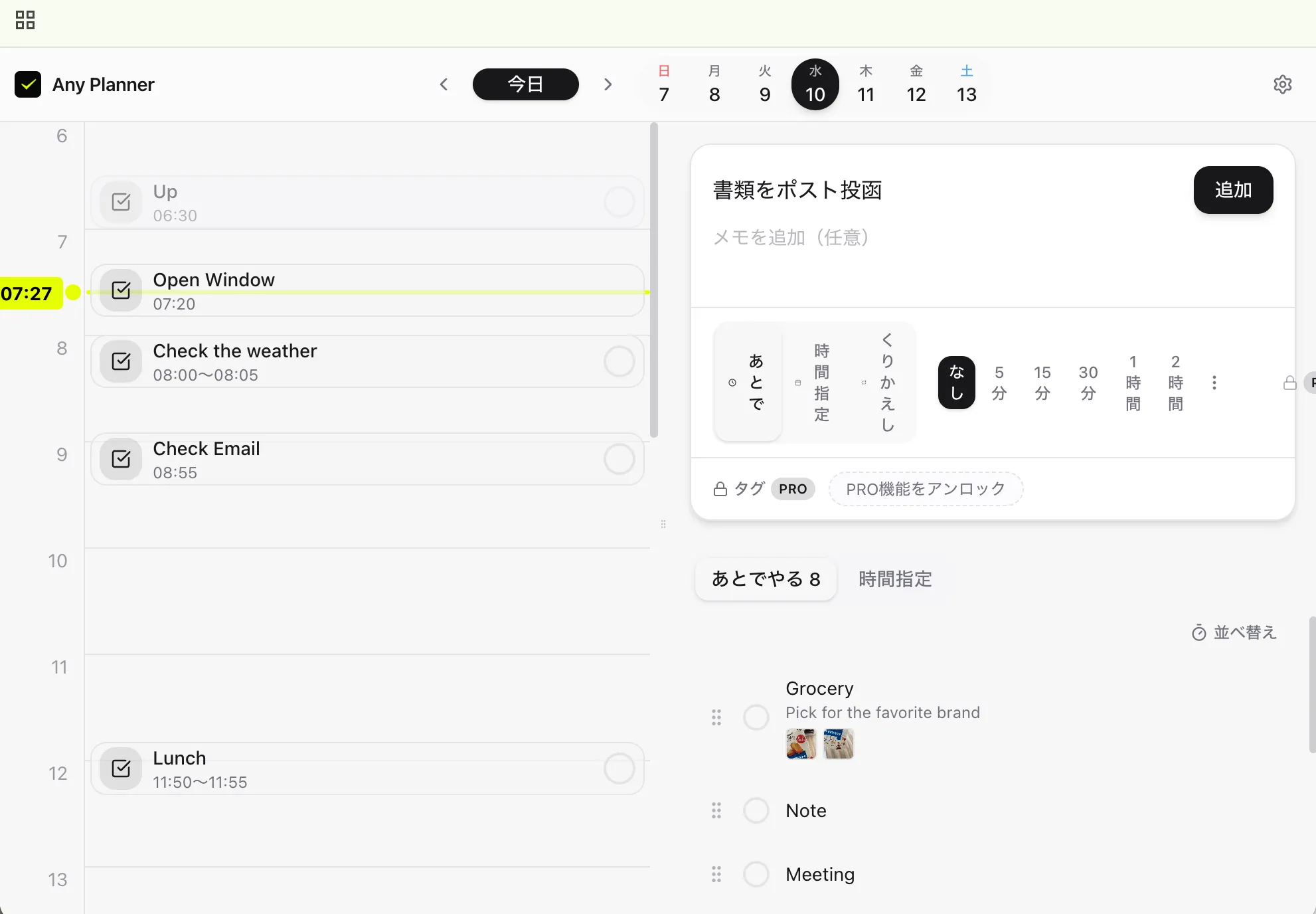Click the panel divider grip handle

point(663,524)
